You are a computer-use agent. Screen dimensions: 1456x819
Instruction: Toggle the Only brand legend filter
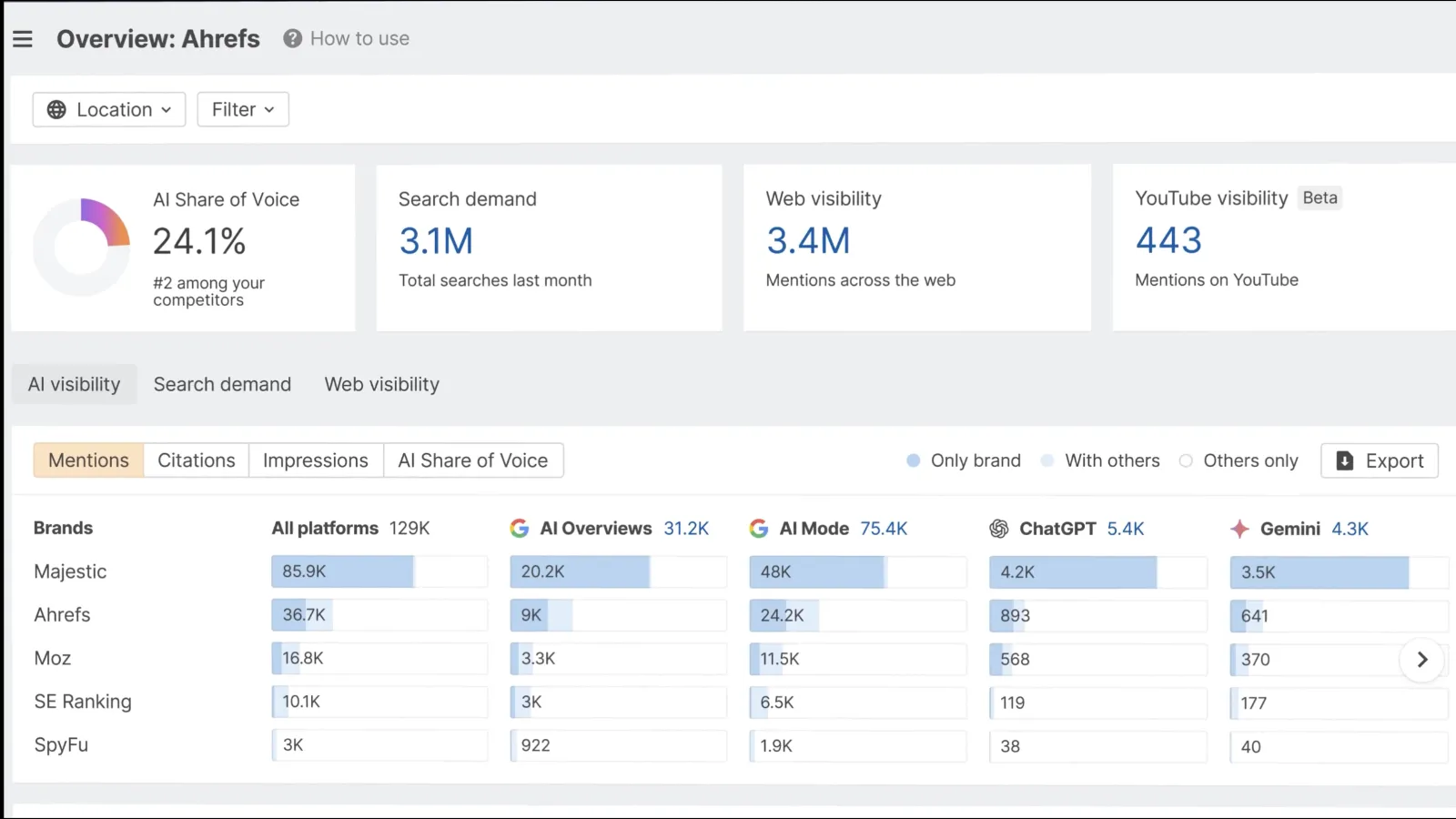(x=965, y=460)
